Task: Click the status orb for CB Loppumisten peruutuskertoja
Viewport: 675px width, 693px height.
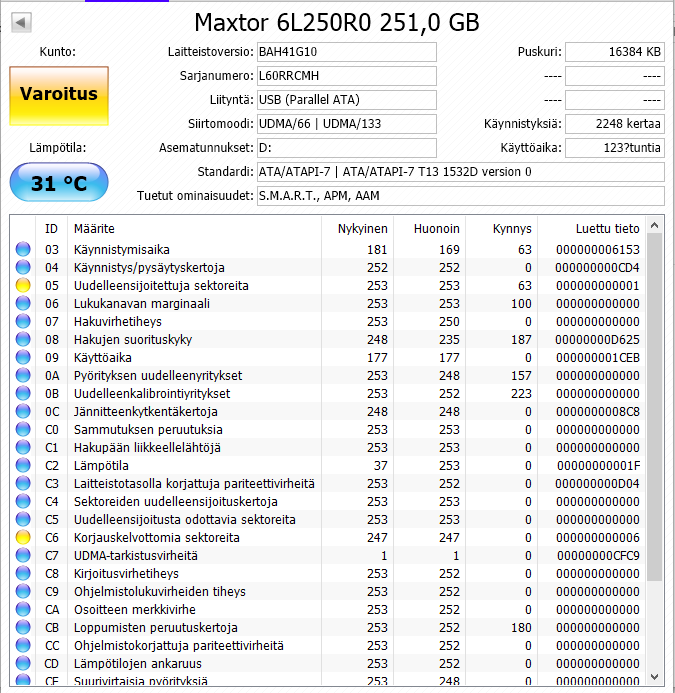Action: [x=23, y=627]
